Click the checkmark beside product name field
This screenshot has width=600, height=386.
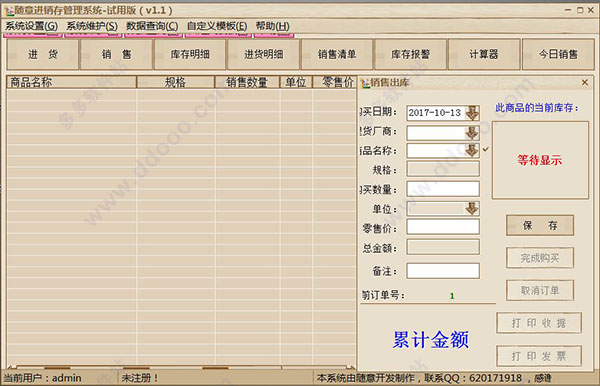tap(486, 149)
